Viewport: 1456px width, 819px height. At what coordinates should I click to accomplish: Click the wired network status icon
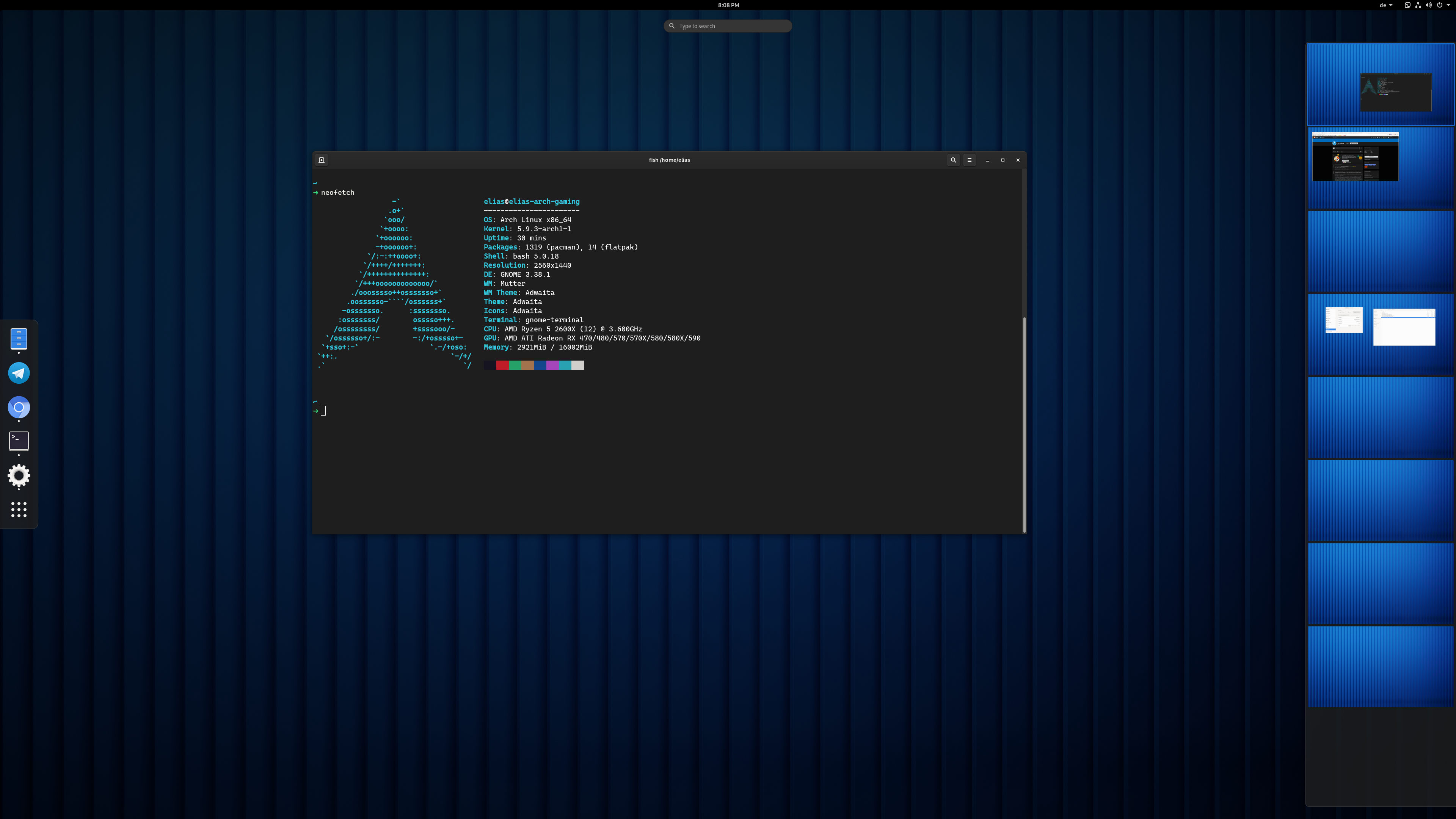click(1418, 5)
